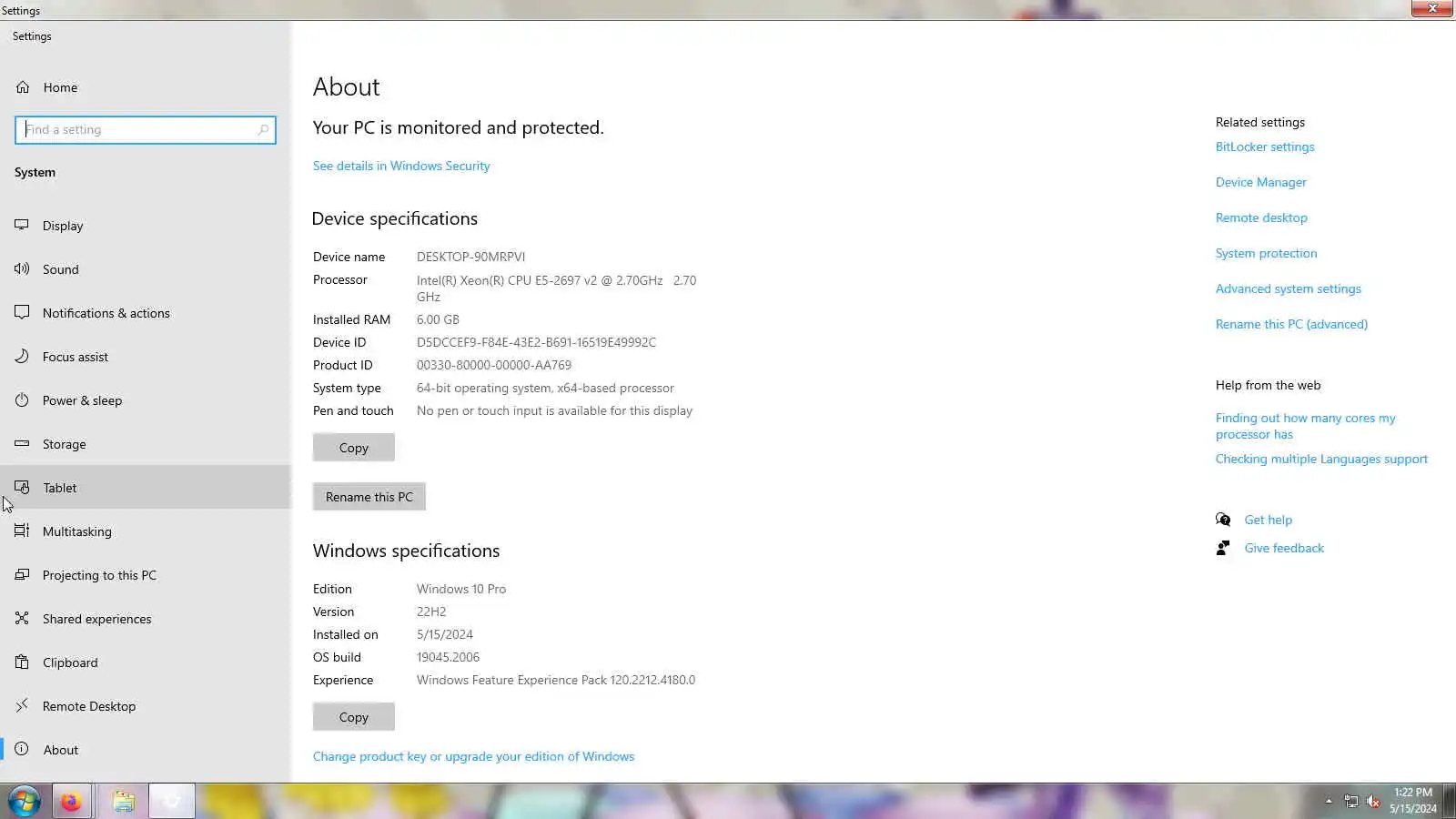1456x819 pixels.
Task: Select Version value 22H2
Action: pos(431,612)
